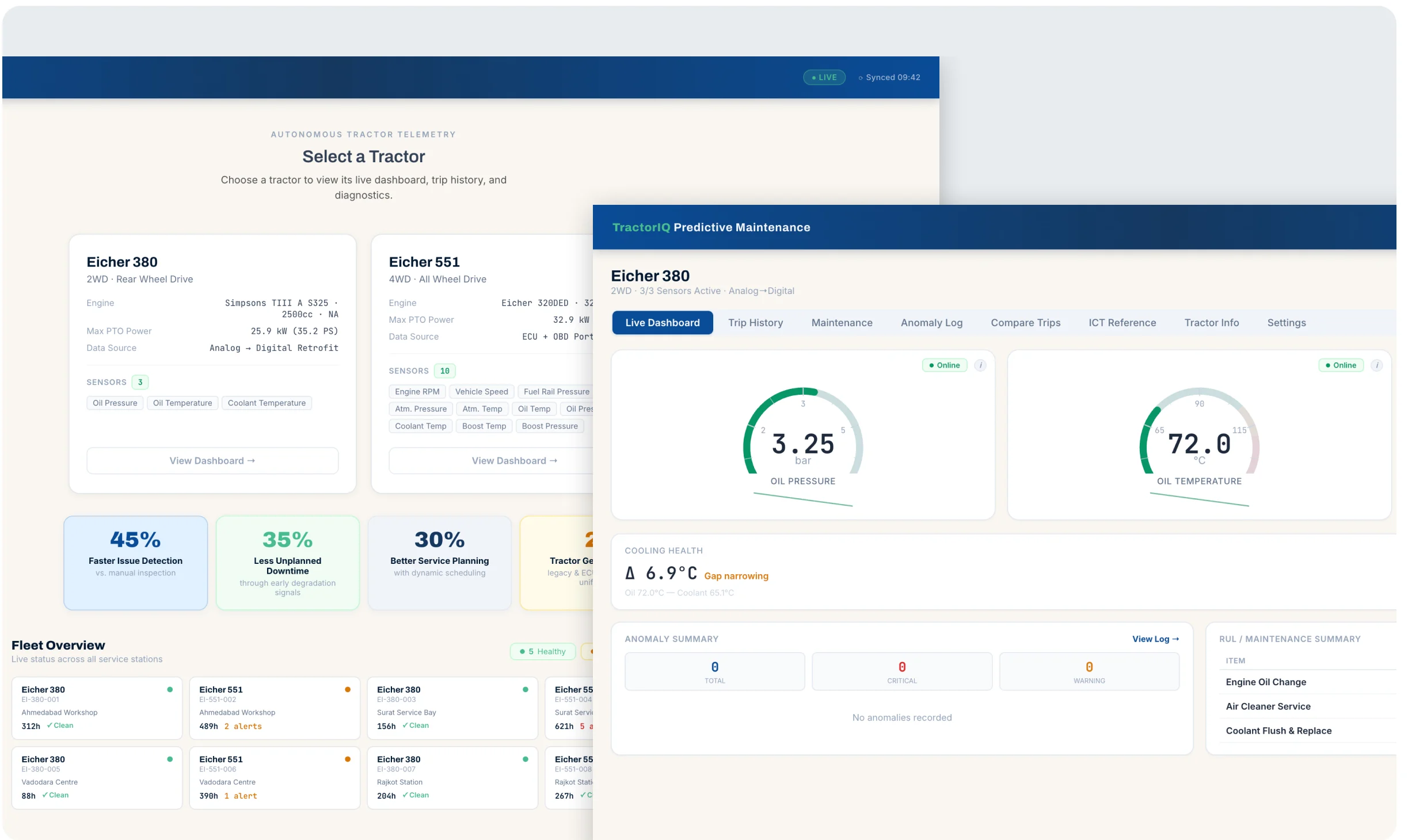Click the Atm. Temp sensor chip
The image size is (1408, 840).
coord(482,409)
